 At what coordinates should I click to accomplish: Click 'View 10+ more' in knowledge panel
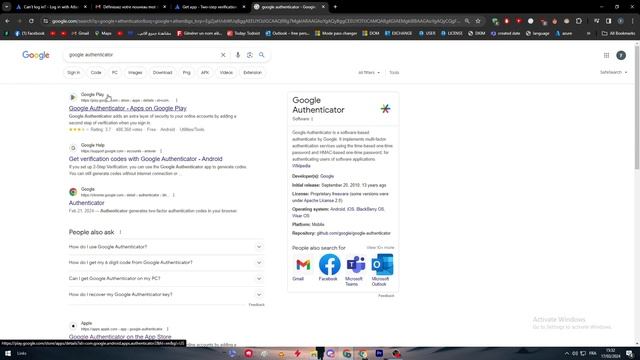pyautogui.click(x=380, y=248)
